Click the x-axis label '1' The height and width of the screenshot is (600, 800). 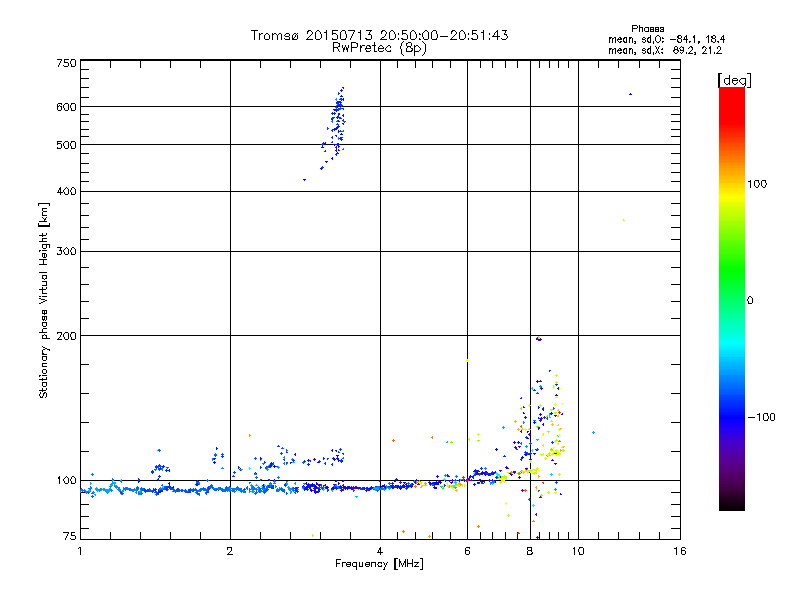click(x=80, y=551)
